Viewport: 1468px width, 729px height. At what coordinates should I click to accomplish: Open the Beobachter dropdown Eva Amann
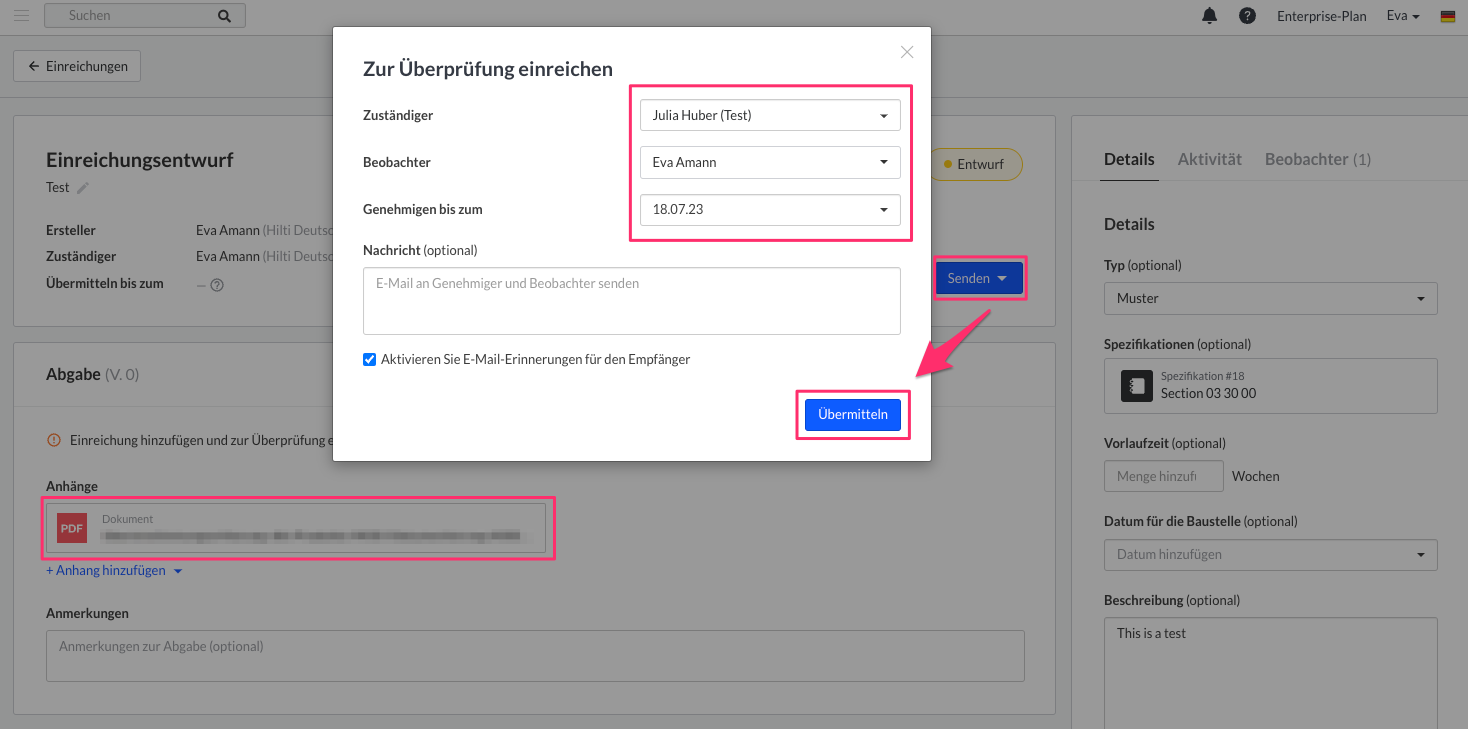tap(770, 162)
